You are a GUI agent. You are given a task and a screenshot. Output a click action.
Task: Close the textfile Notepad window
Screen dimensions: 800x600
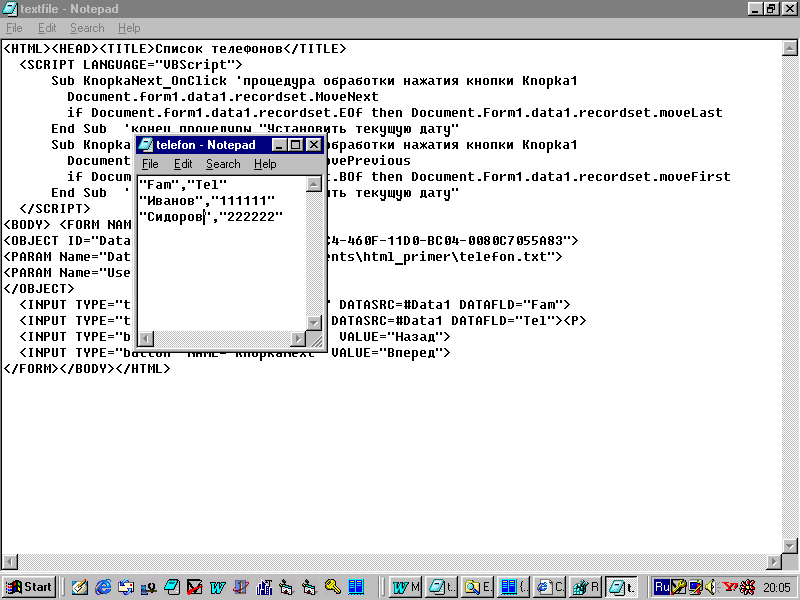[x=789, y=9]
